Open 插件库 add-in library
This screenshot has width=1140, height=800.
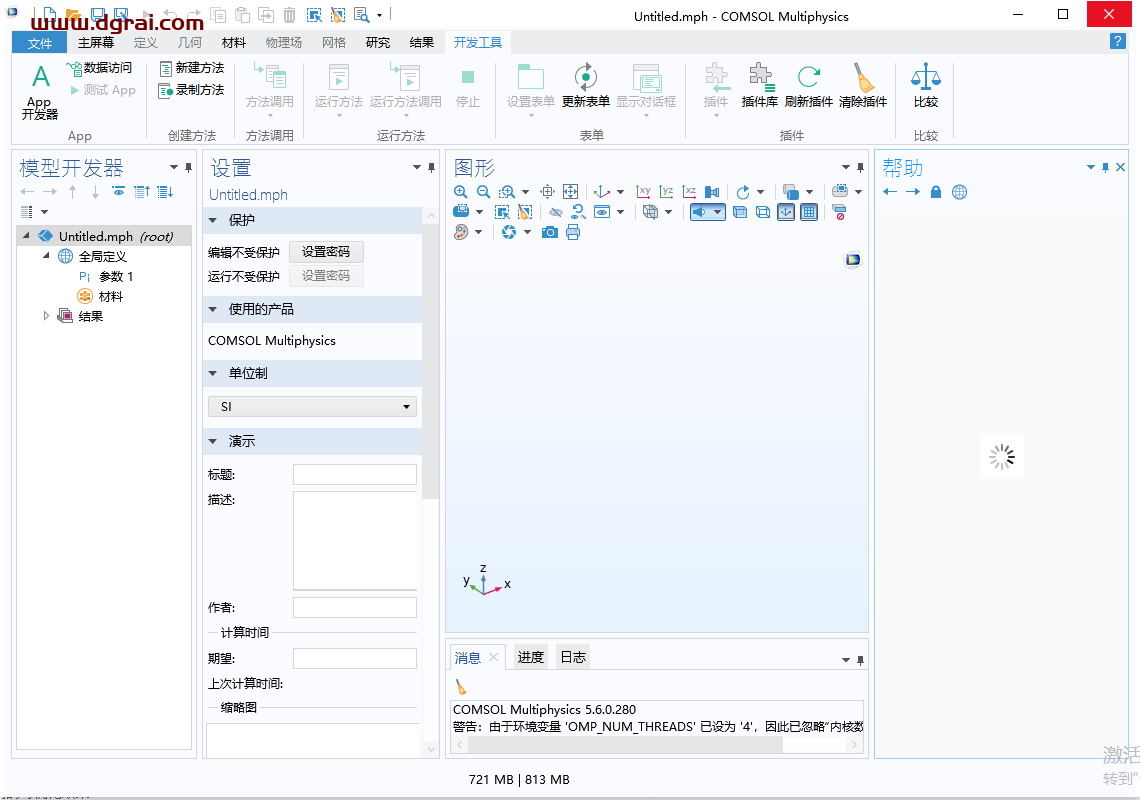pyautogui.click(x=759, y=86)
